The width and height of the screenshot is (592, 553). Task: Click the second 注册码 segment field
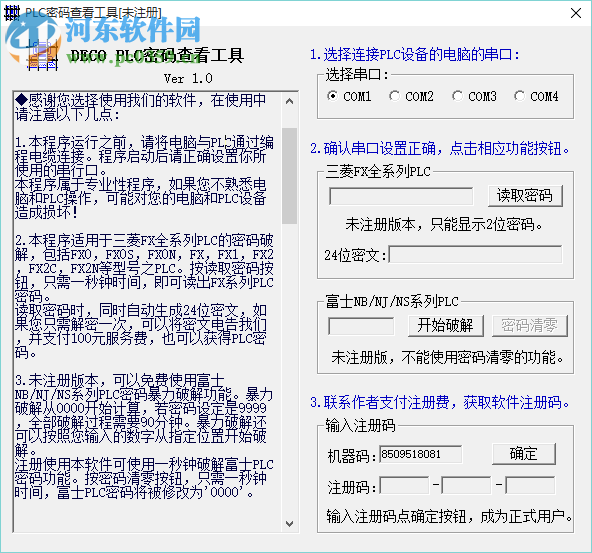coord(466,485)
